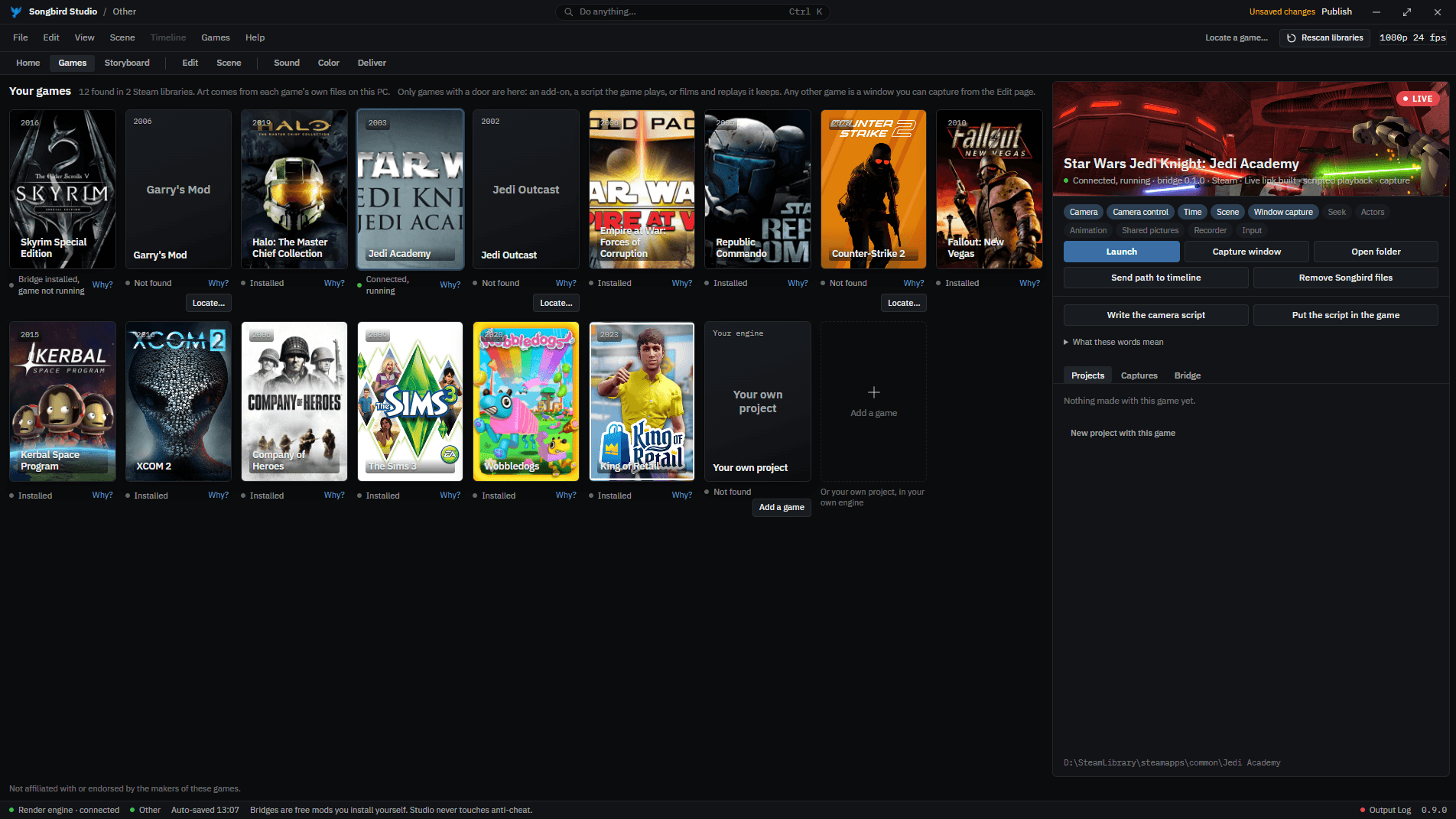Switch to the Color tab
1456x819 pixels.
point(329,63)
